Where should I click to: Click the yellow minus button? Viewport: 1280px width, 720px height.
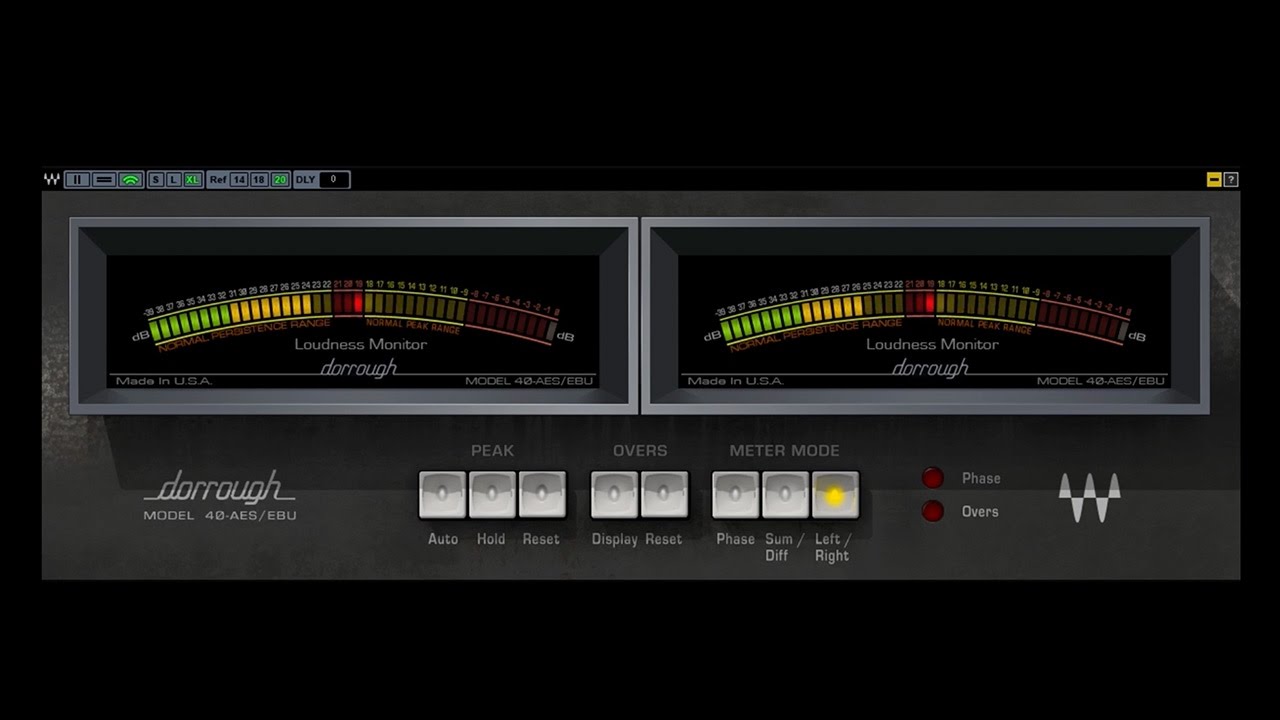pyautogui.click(x=1214, y=180)
